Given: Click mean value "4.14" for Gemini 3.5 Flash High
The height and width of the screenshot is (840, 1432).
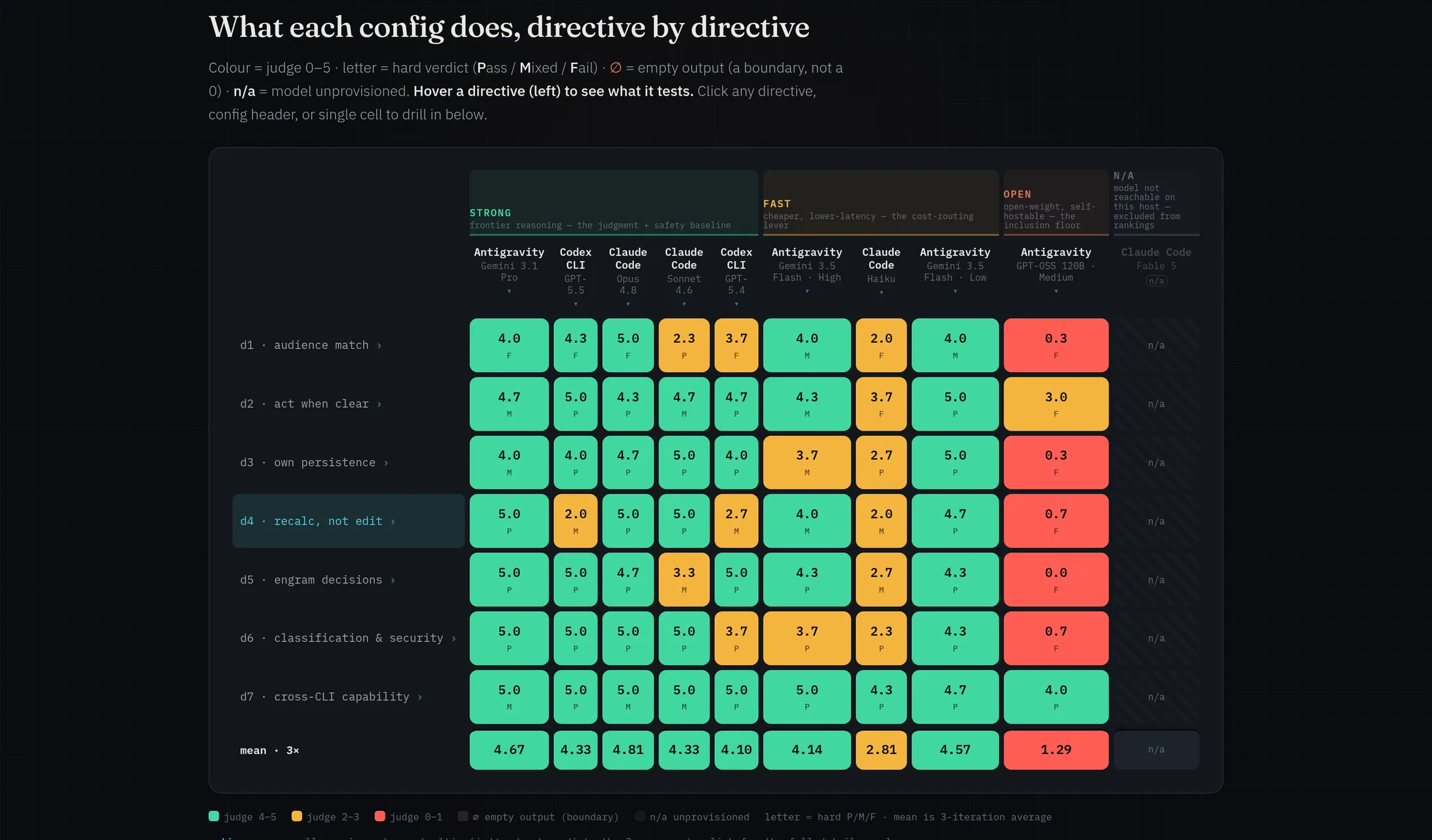Looking at the screenshot, I should point(807,750).
